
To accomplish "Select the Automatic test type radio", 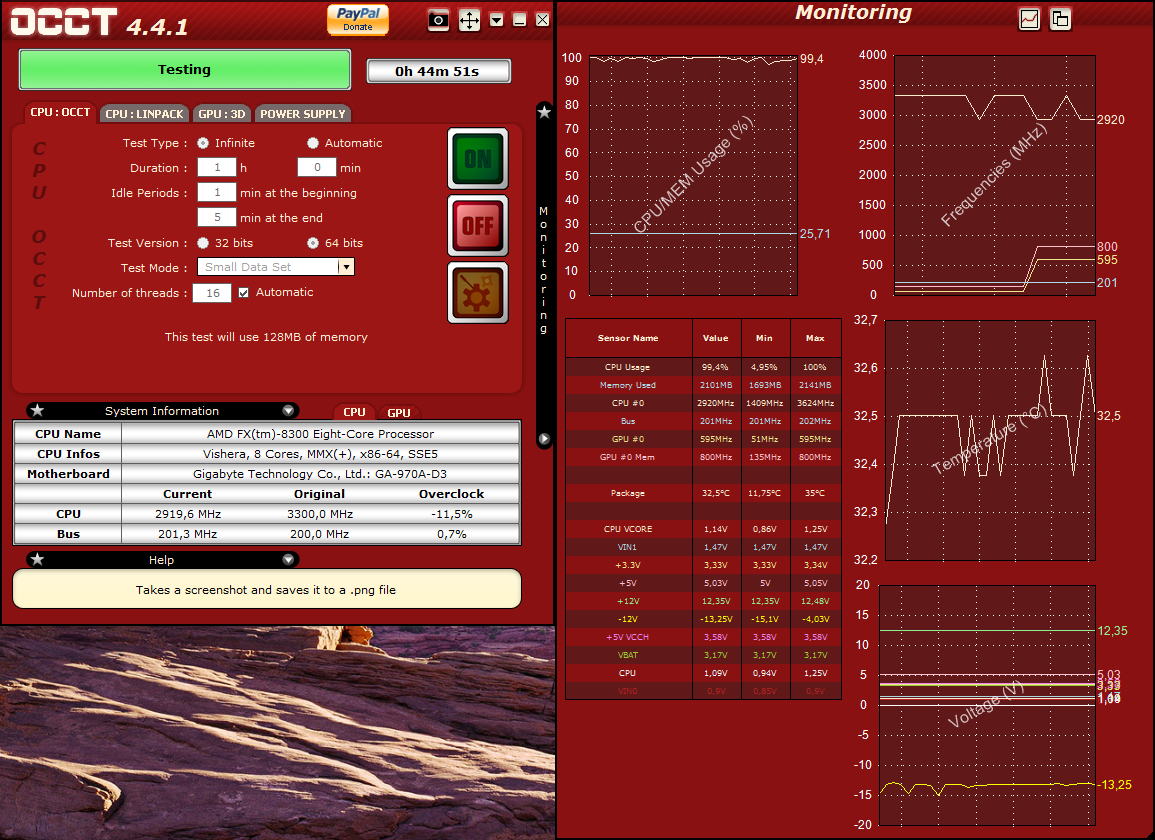I will pyautogui.click(x=313, y=143).
